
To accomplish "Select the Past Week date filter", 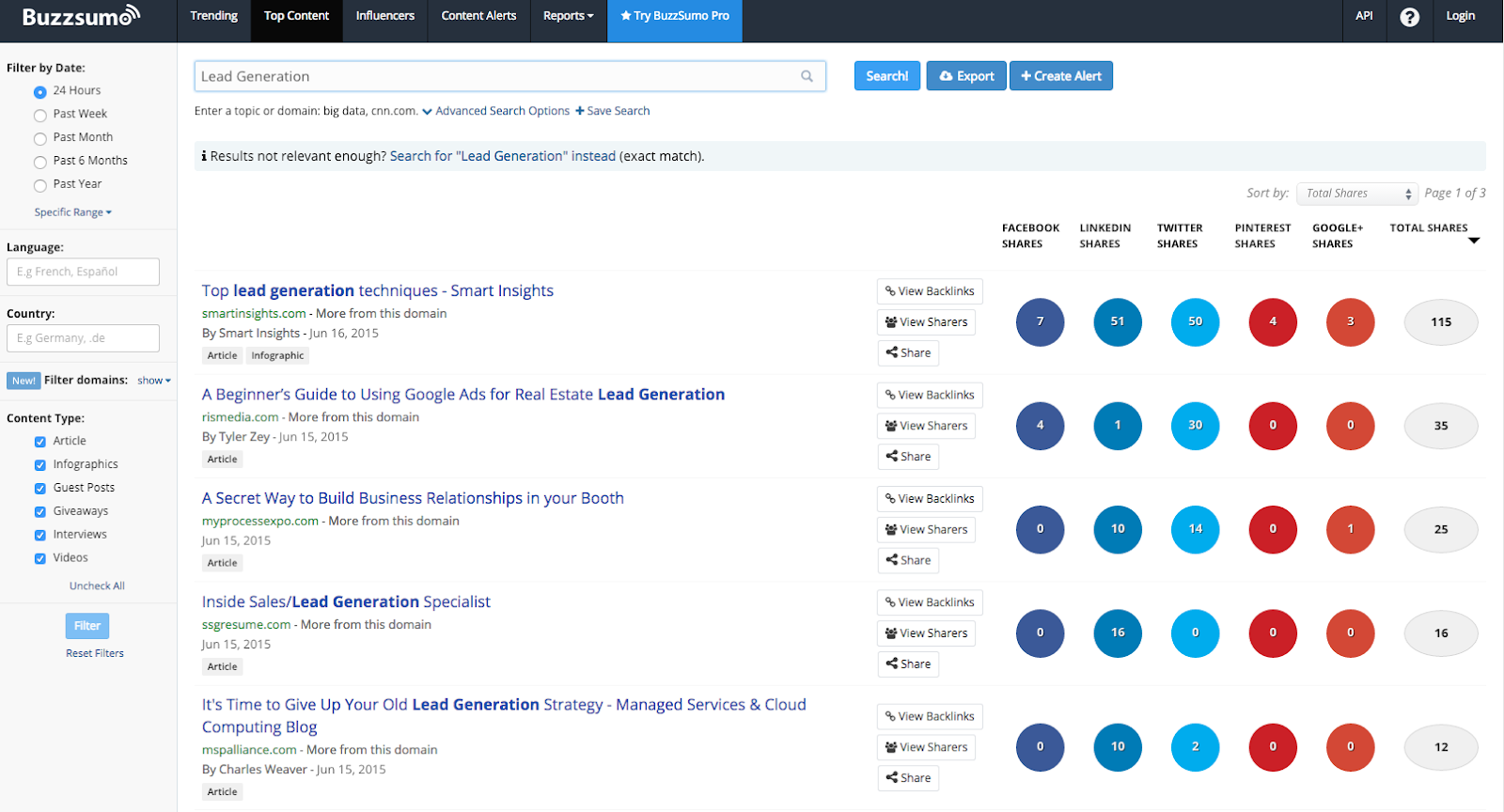I will coord(39,116).
